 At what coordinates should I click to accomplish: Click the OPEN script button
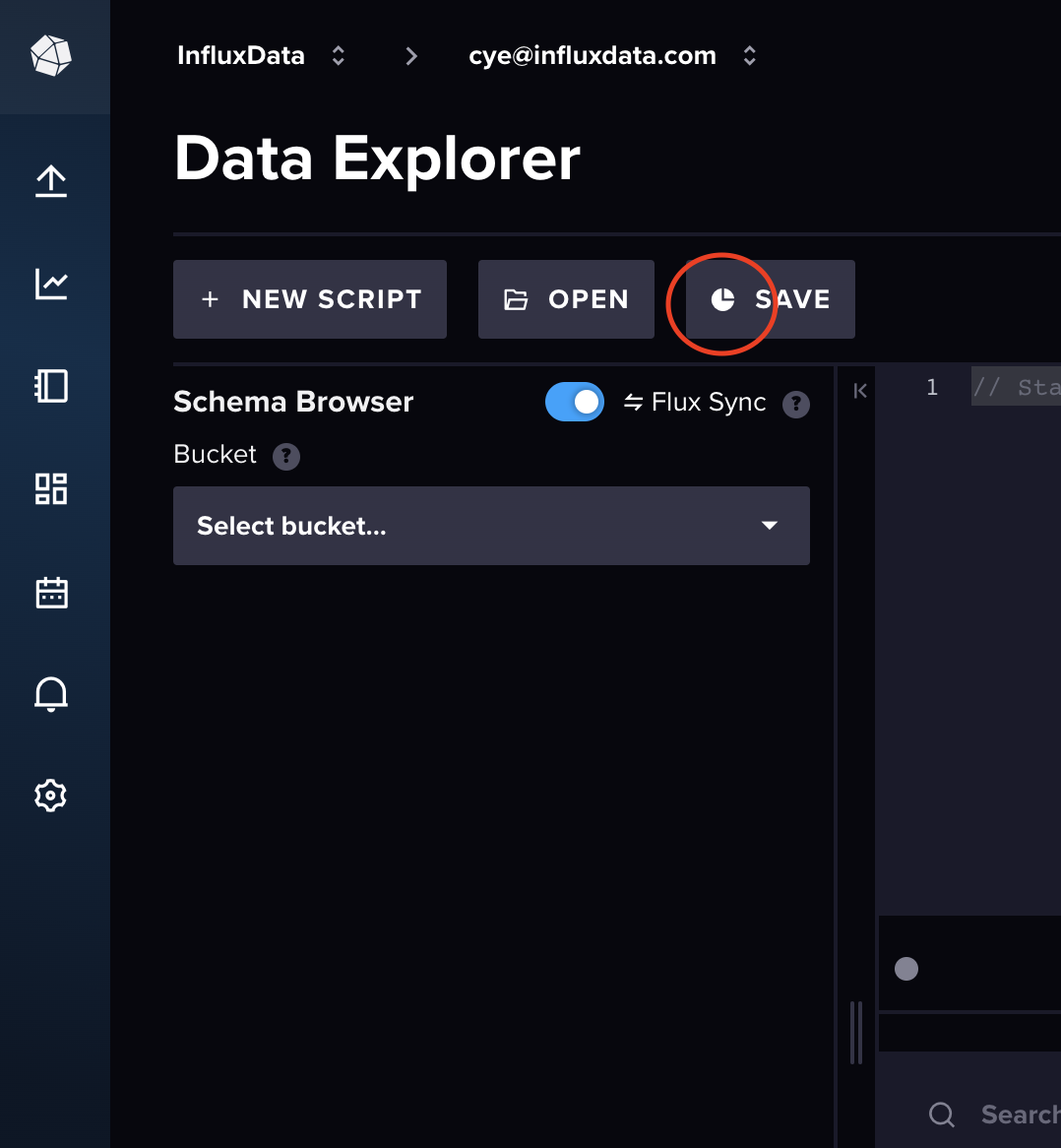(x=566, y=299)
